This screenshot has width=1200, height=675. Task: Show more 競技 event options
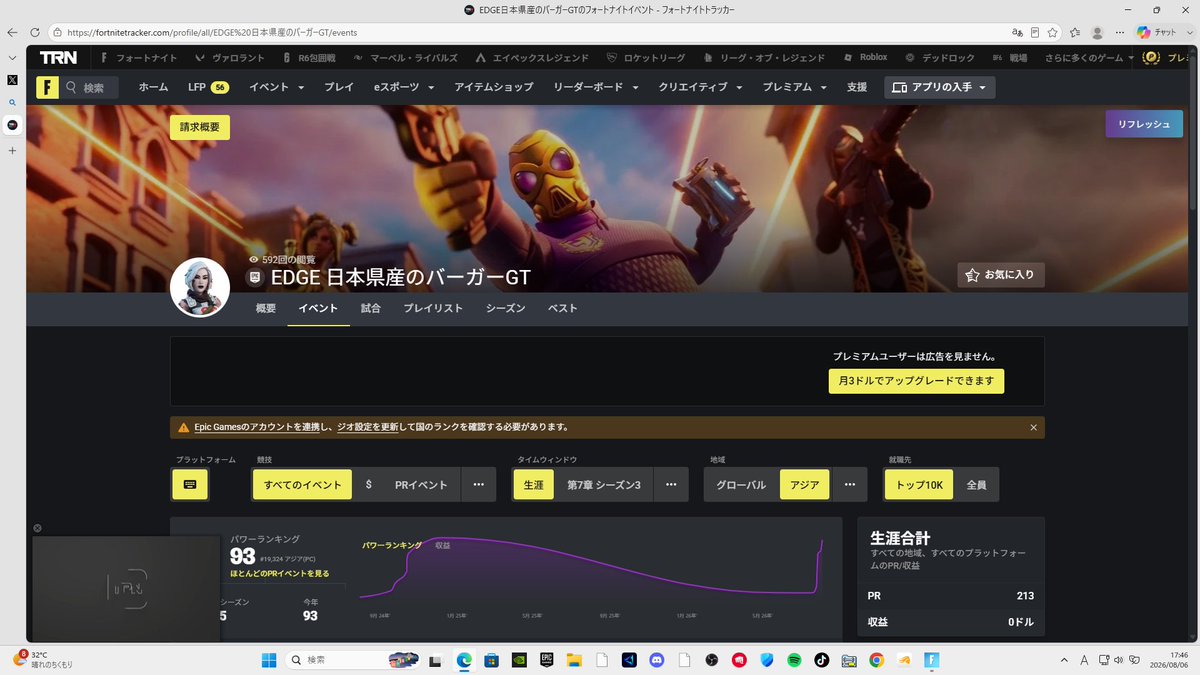click(478, 485)
